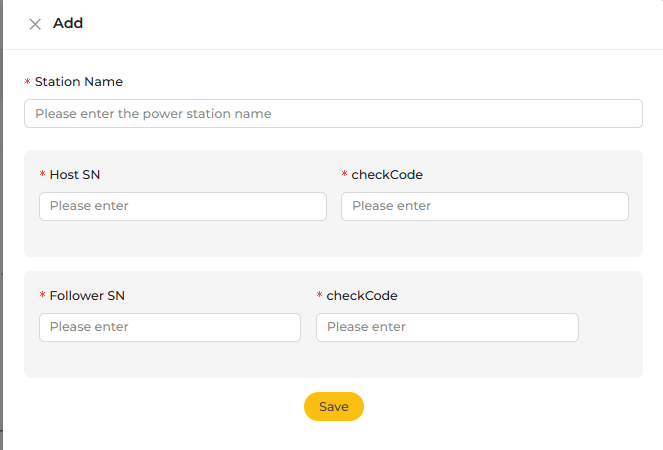
Task: Click the checkCode label in Host section
Action: point(387,175)
